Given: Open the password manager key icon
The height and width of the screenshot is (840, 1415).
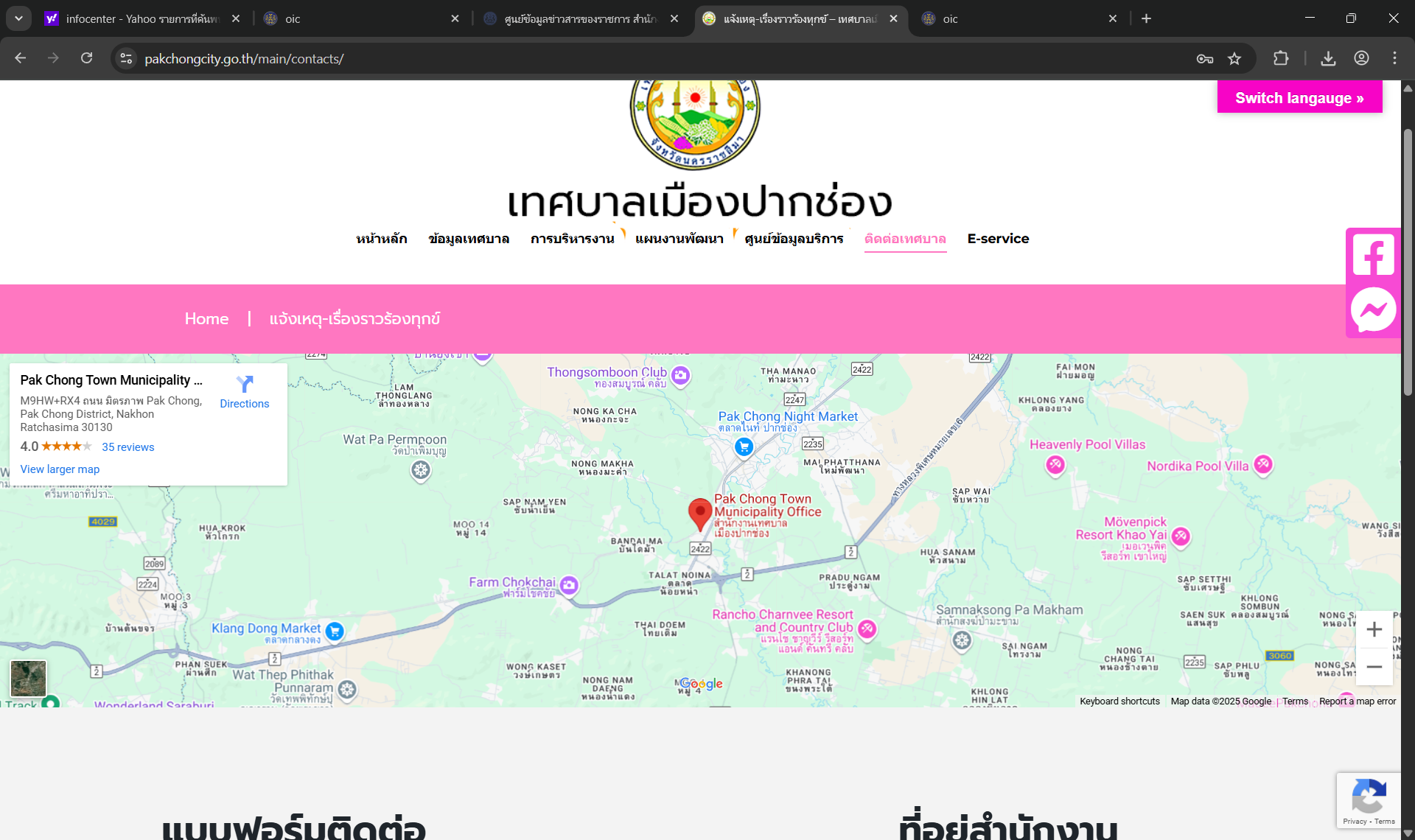Looking at the screenshot, I should click(x=1205, y=58).
